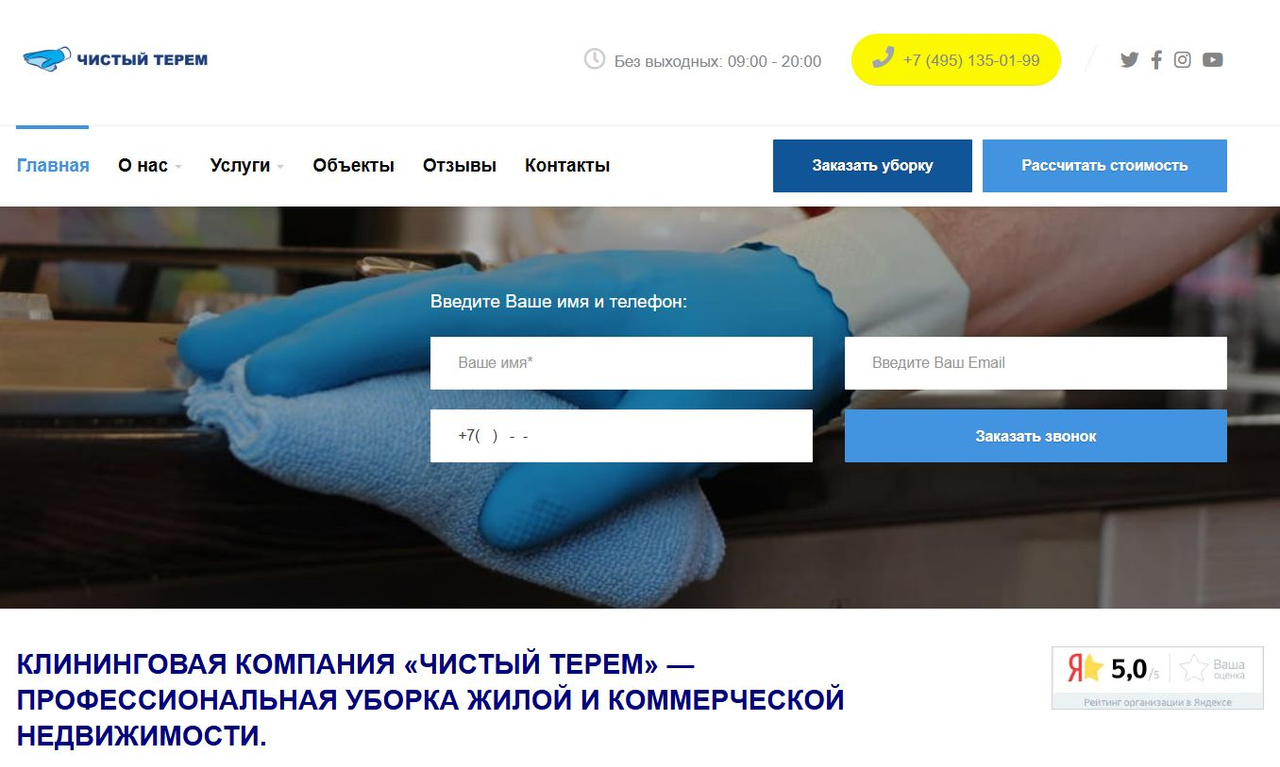
Task: Open the Контакты menu item
Action: [567, 166]
